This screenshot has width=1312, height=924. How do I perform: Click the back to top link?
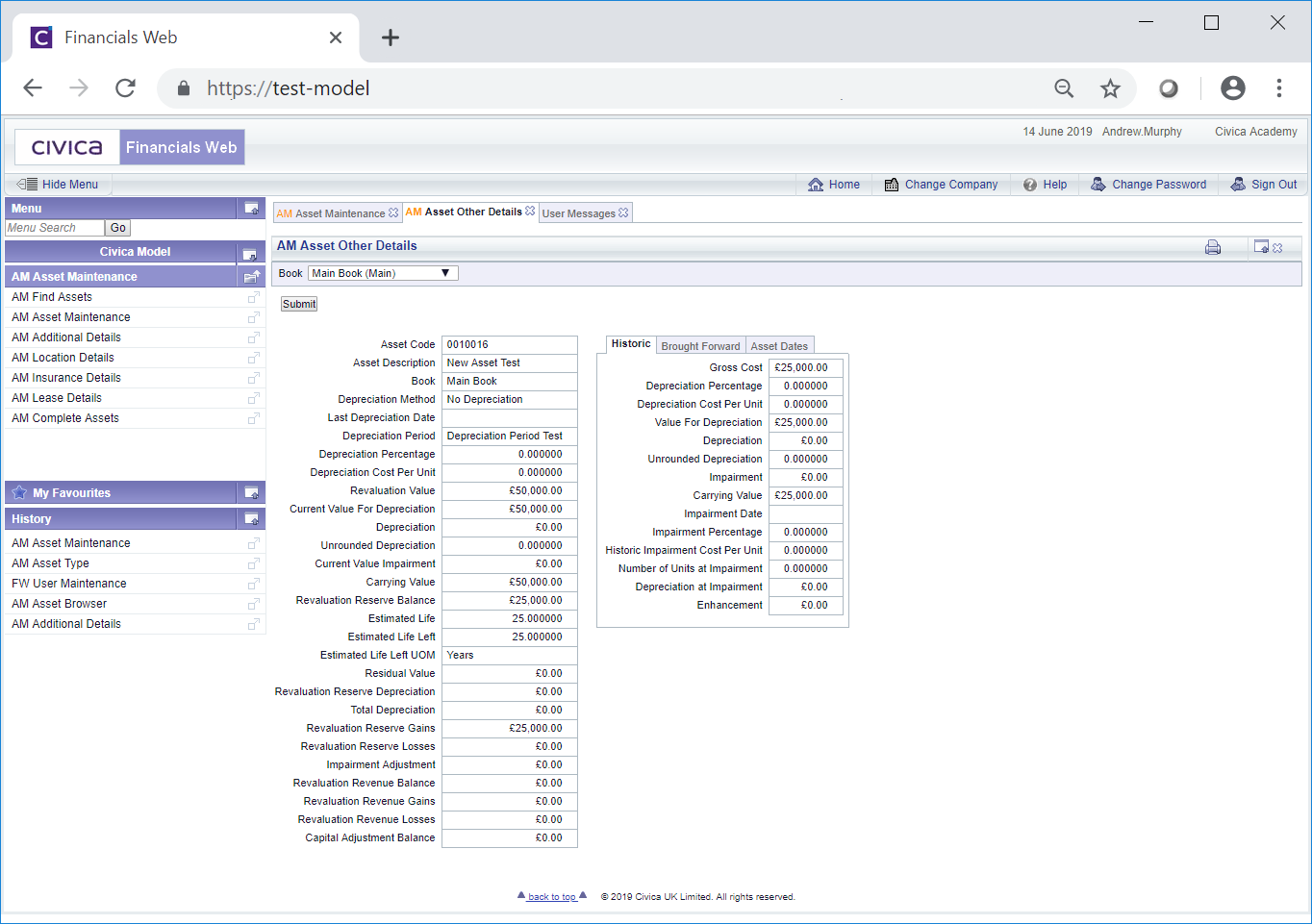point(552,897)
